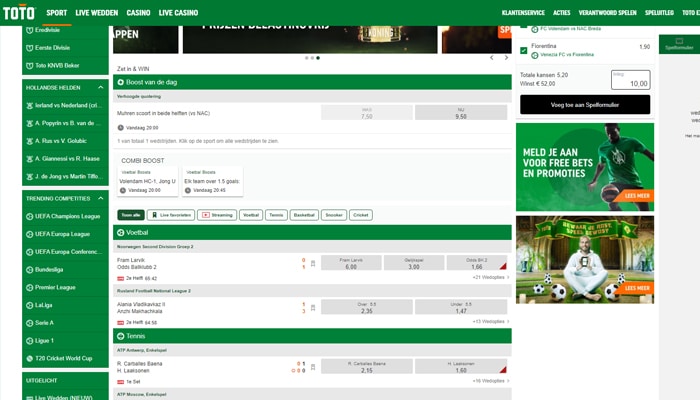Filter events by Streaming
Image resolution: width=700 pixels, height=400 pixels.
[217, 215]
